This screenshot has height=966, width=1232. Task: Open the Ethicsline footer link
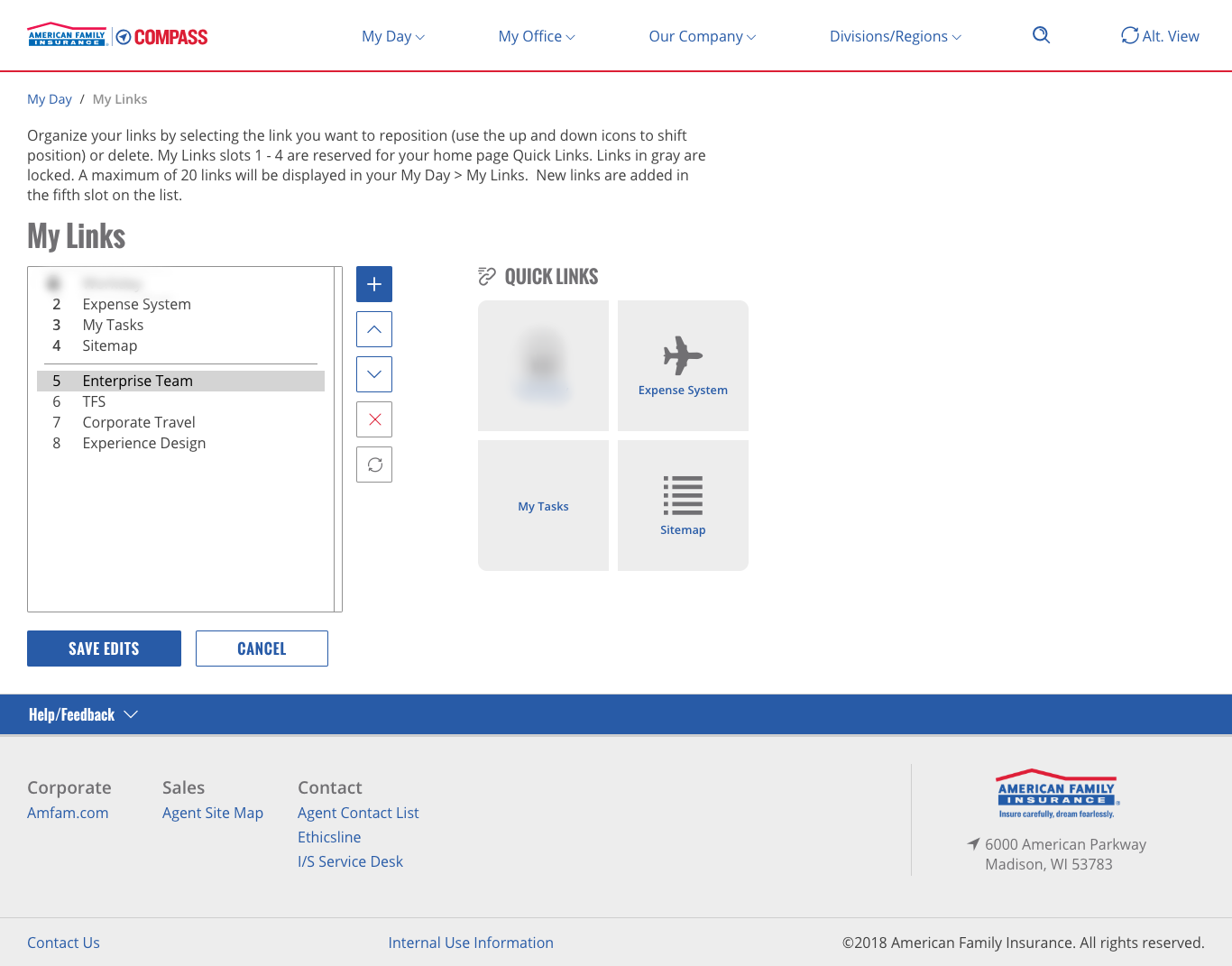329,837
